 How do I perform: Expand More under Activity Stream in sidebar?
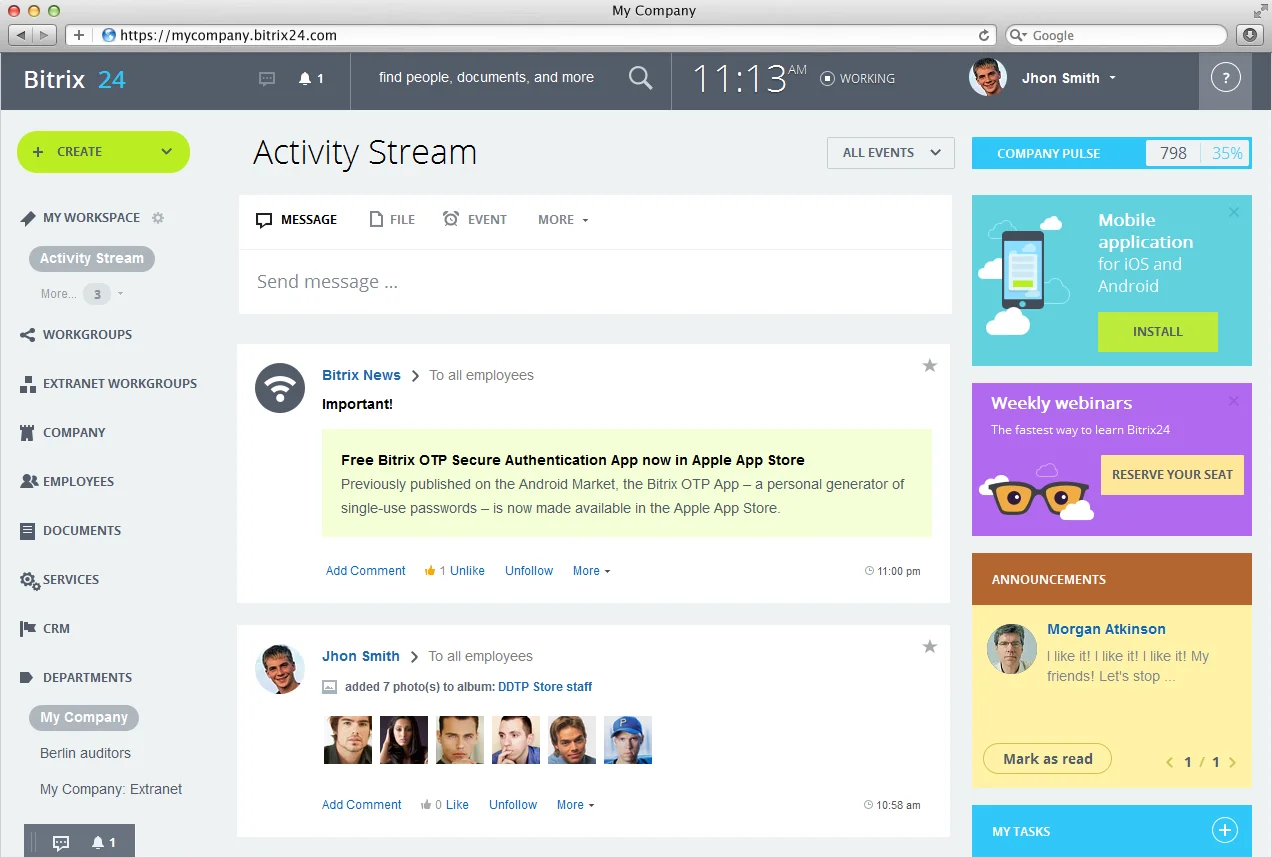[x=82, y=294]
